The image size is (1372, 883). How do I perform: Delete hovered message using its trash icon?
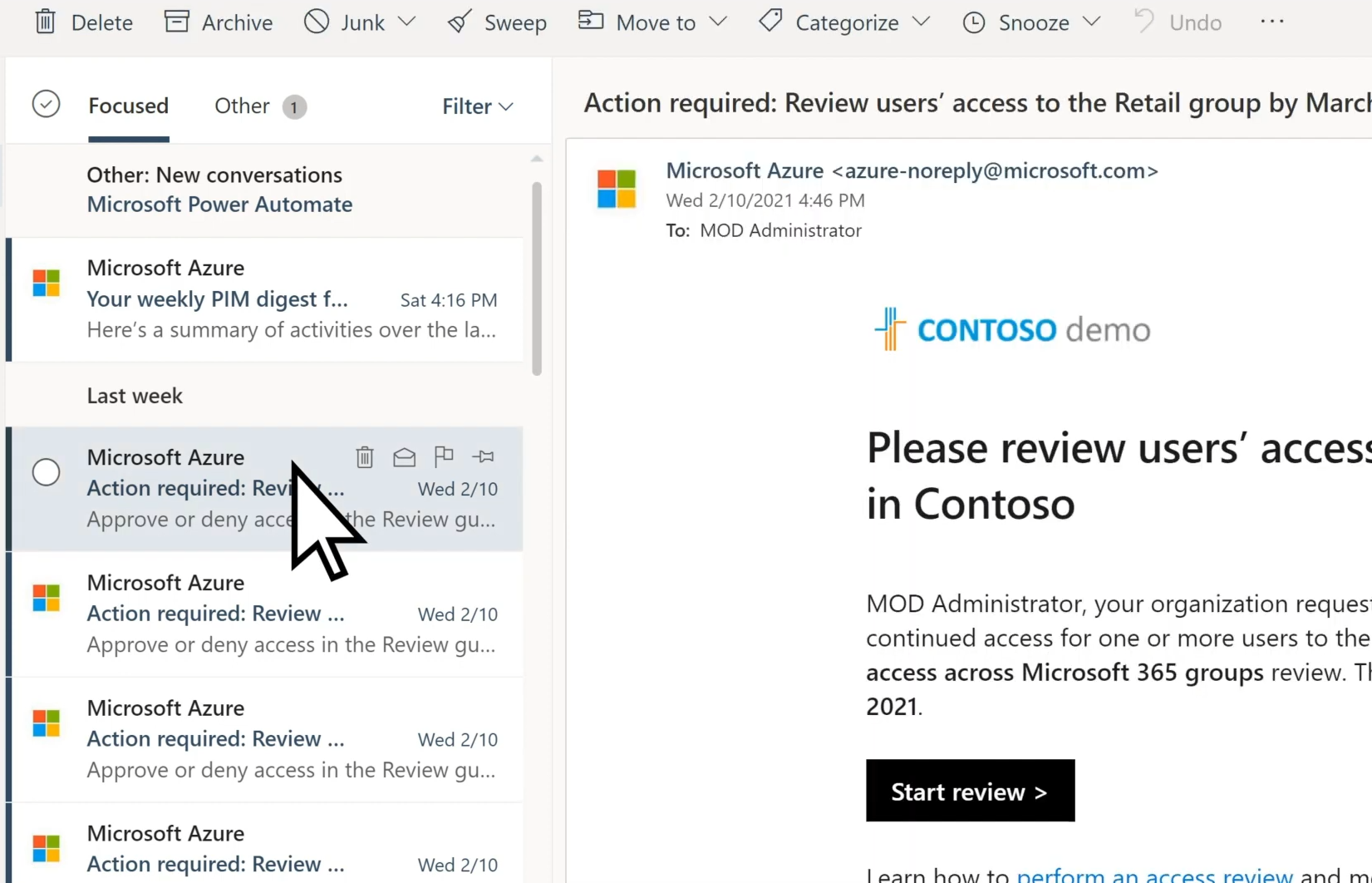pos(365,456)
